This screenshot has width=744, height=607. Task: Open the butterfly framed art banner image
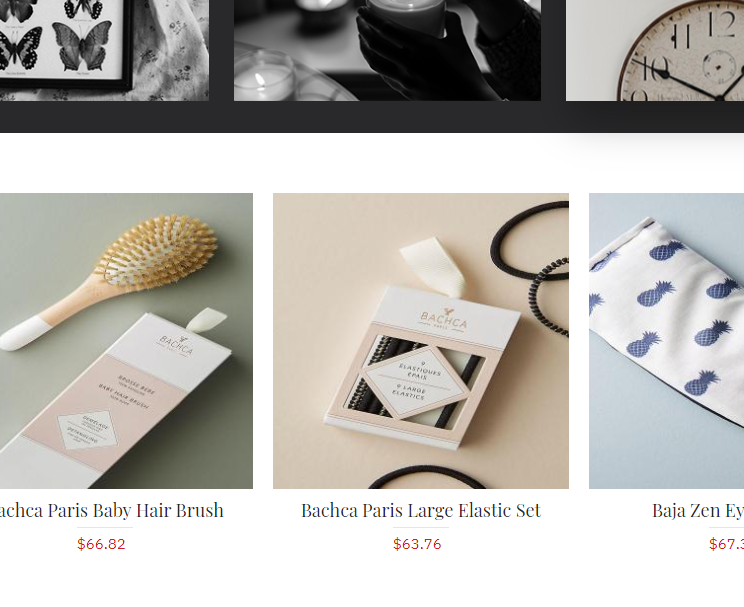[x=104, y=50]
